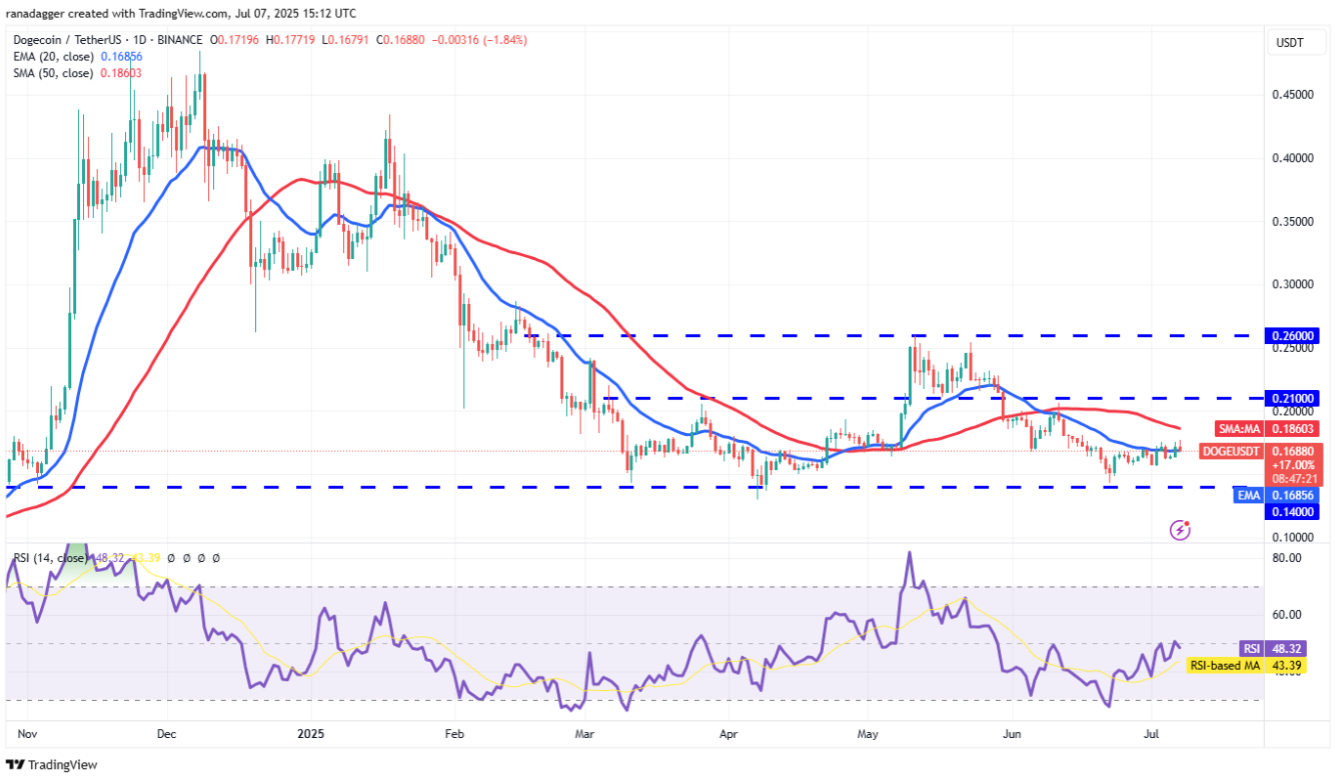The image size is (1335, 778).
Task: Click the May label on the time axis
Action: pos(867,733)
